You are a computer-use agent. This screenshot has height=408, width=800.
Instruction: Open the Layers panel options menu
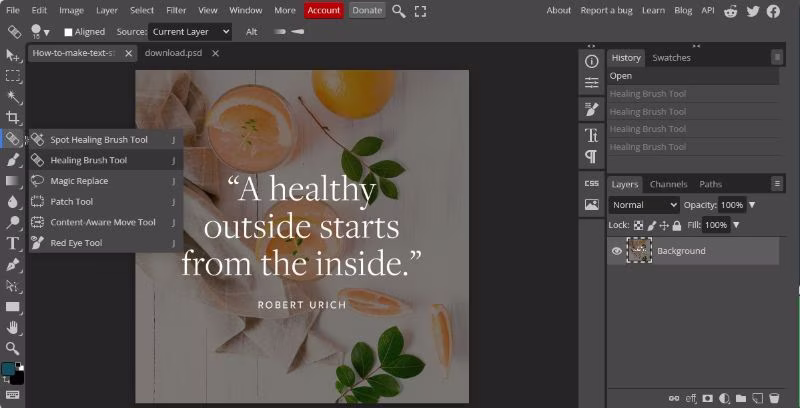777,184
